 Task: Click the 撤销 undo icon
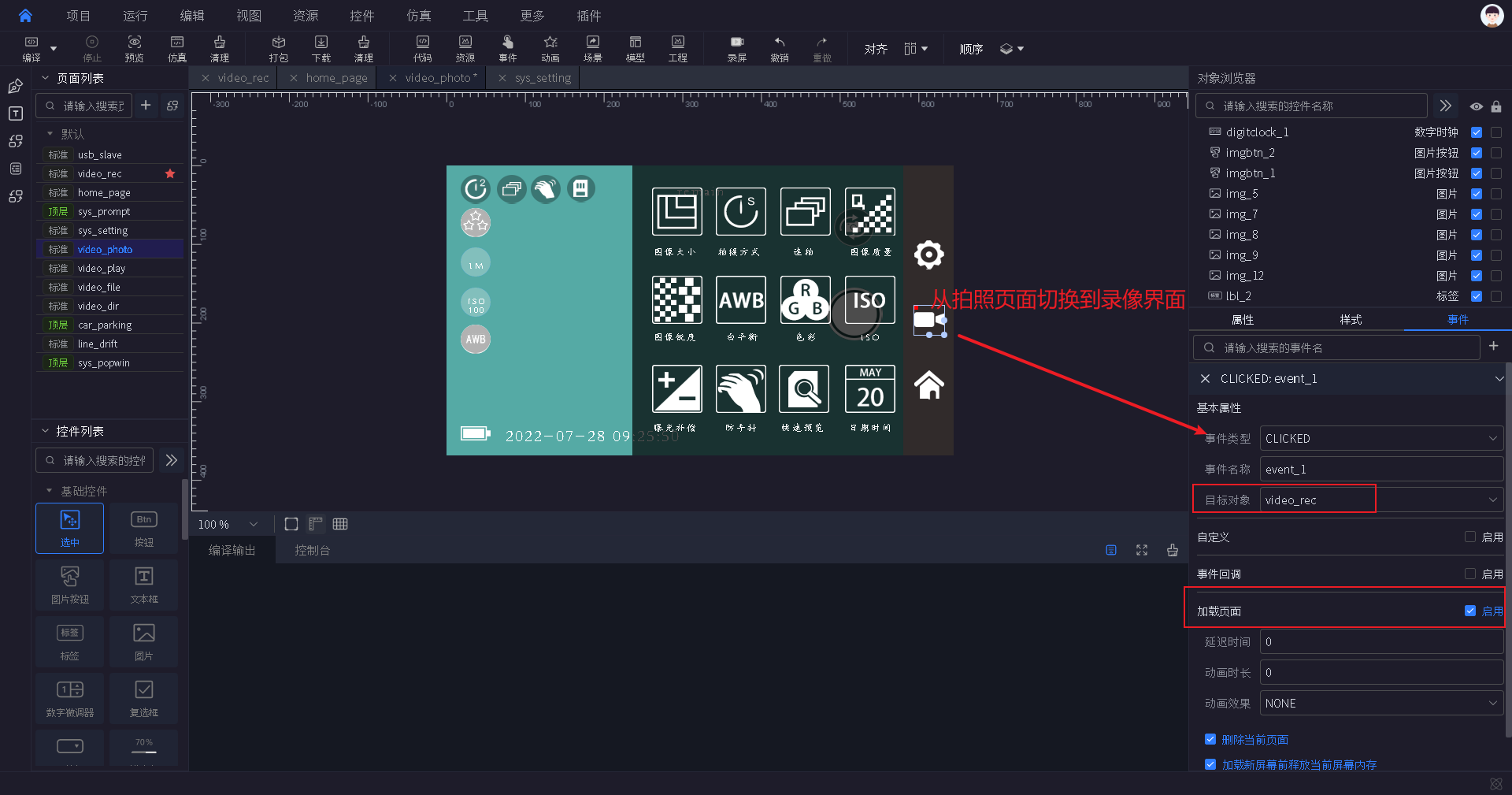click(x=780, y=48)
